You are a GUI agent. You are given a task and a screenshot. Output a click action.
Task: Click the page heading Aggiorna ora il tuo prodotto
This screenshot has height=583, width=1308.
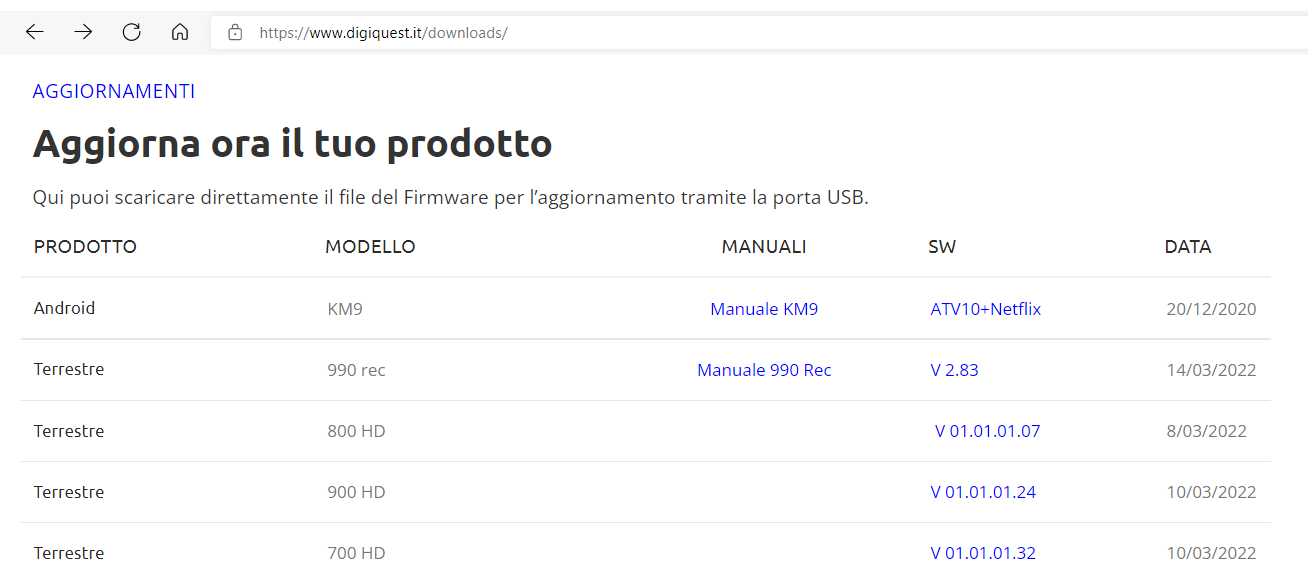[x=292, y=143]
